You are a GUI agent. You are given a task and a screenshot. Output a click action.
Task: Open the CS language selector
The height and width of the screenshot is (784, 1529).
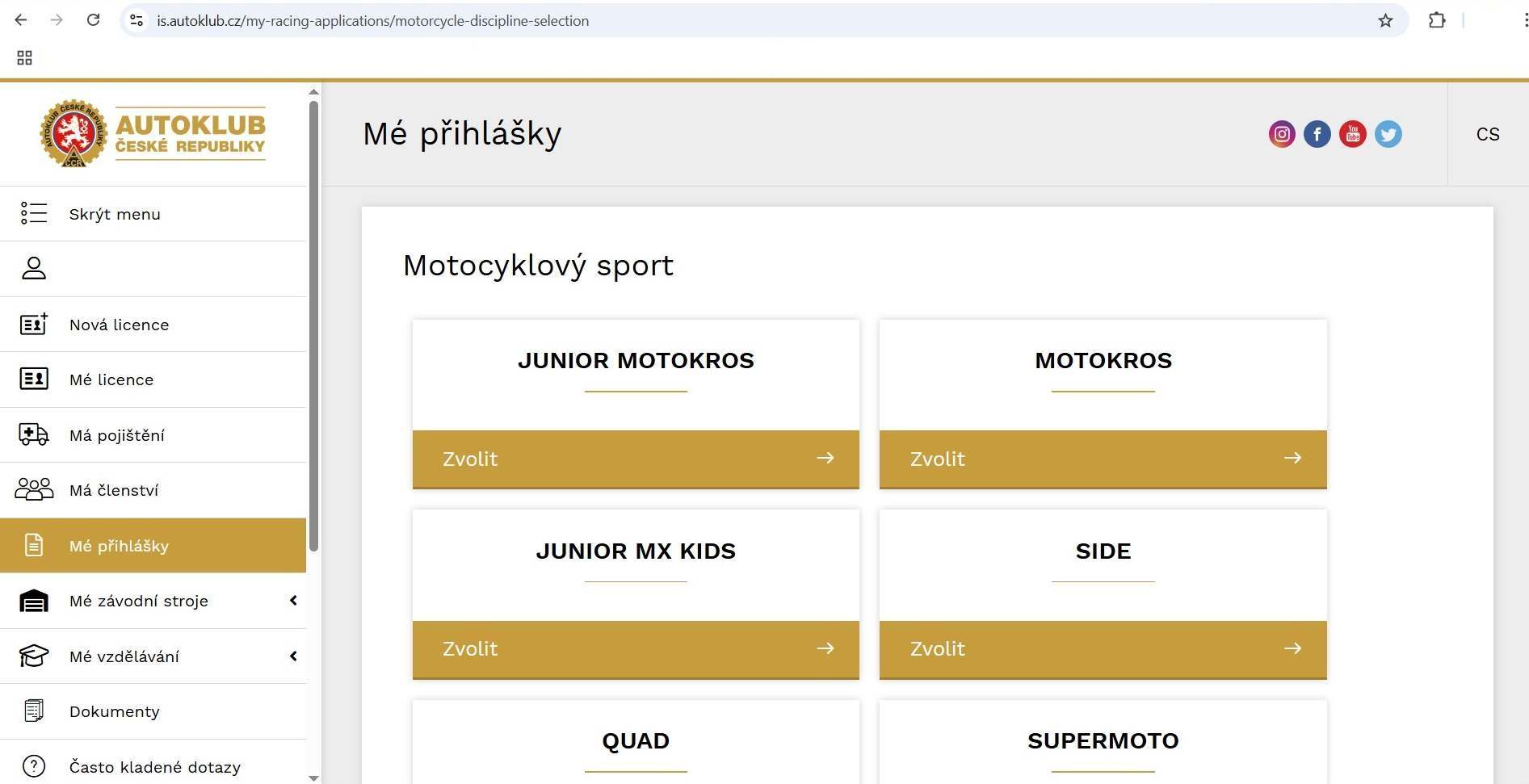1488,134
